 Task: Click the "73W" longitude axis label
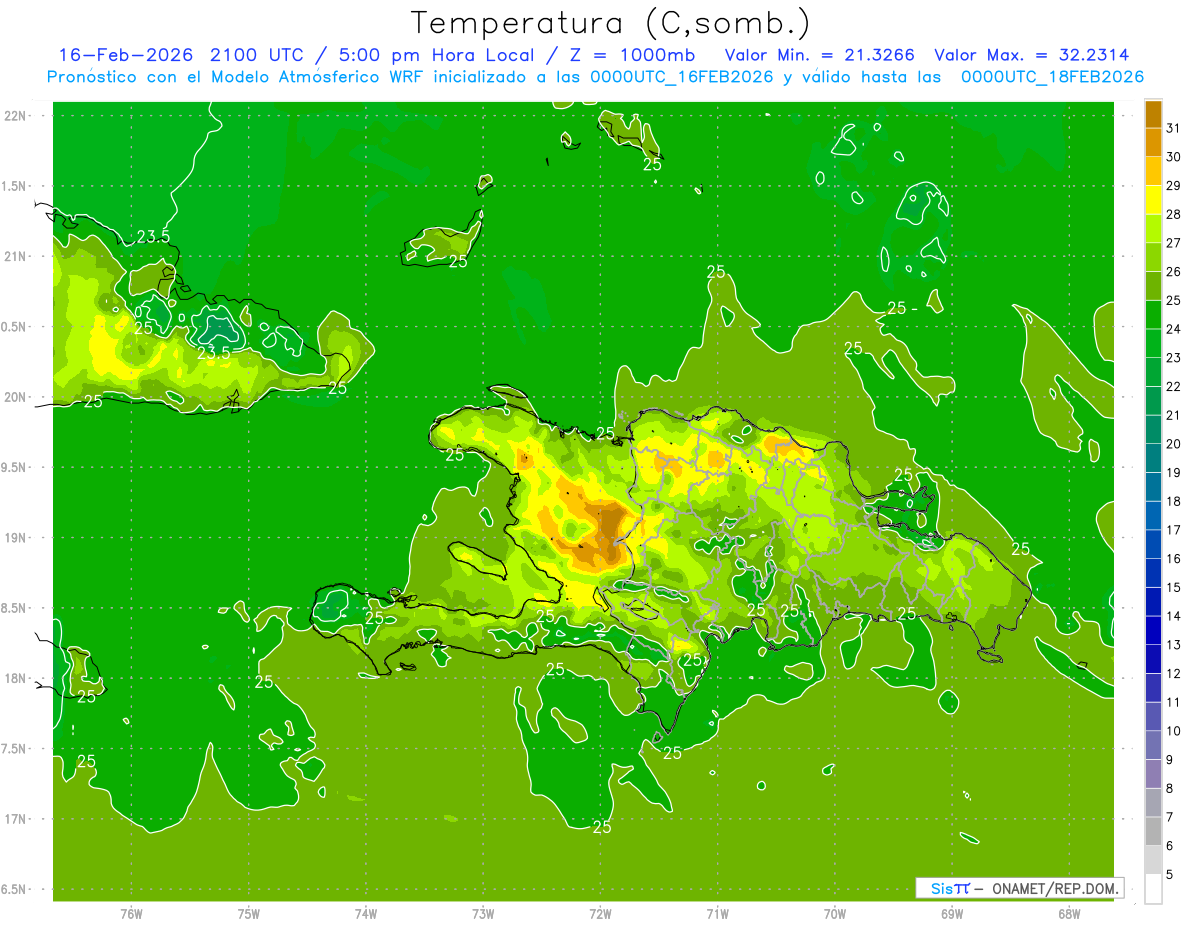pos(483,914)
